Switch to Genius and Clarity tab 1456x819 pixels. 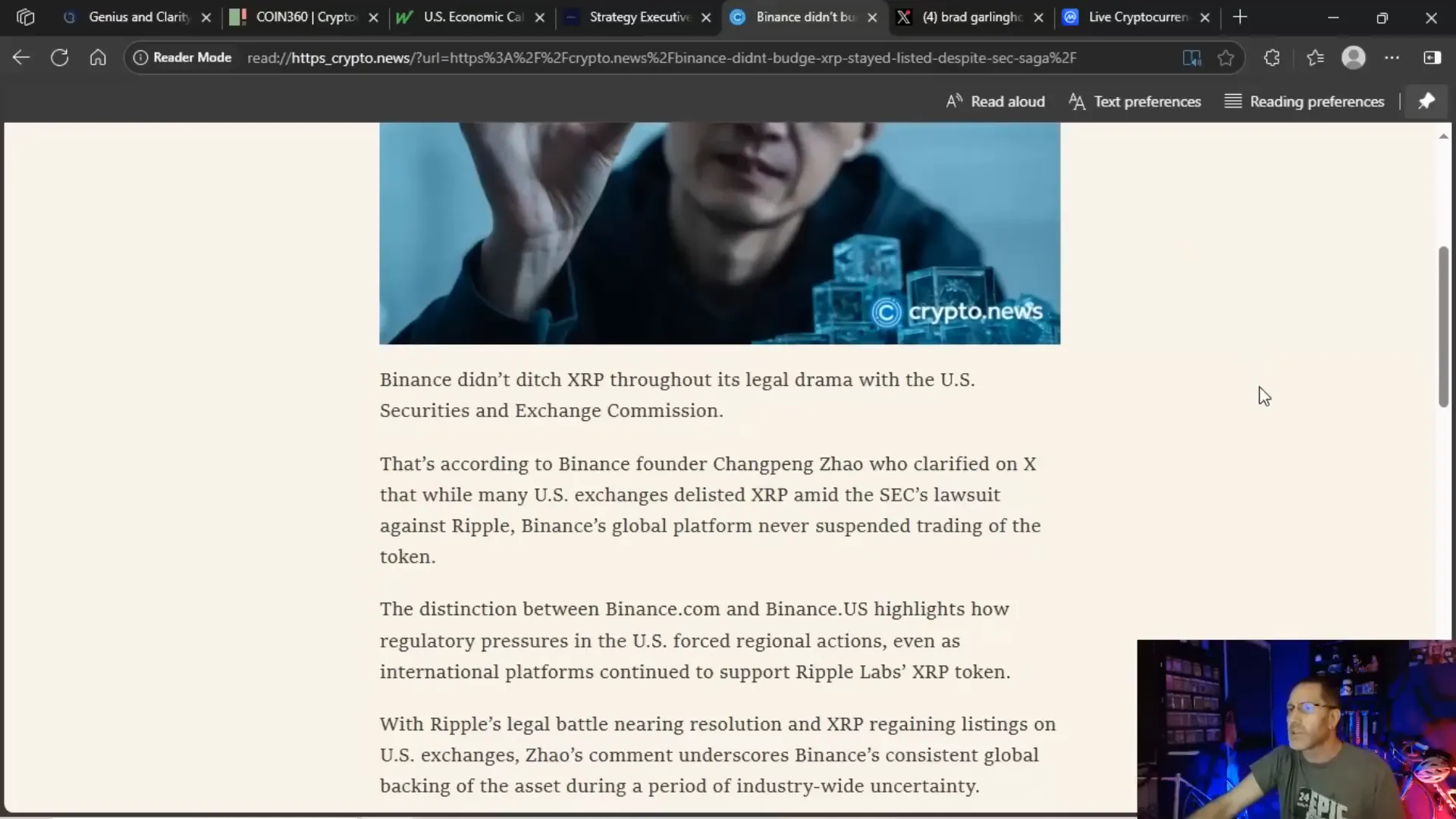pyautogui.click(x=138, y=17)
